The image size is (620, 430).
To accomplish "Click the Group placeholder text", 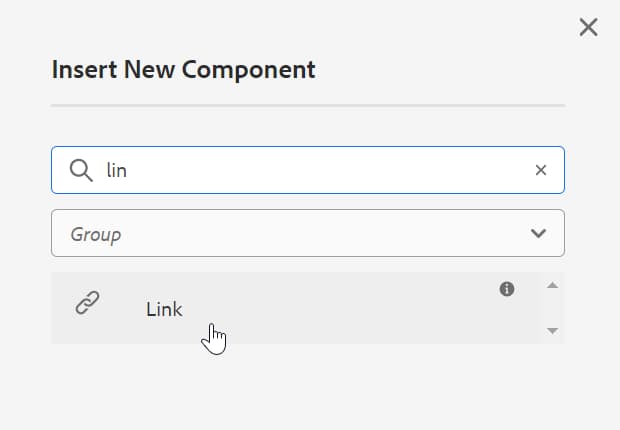I will (96, 234).
